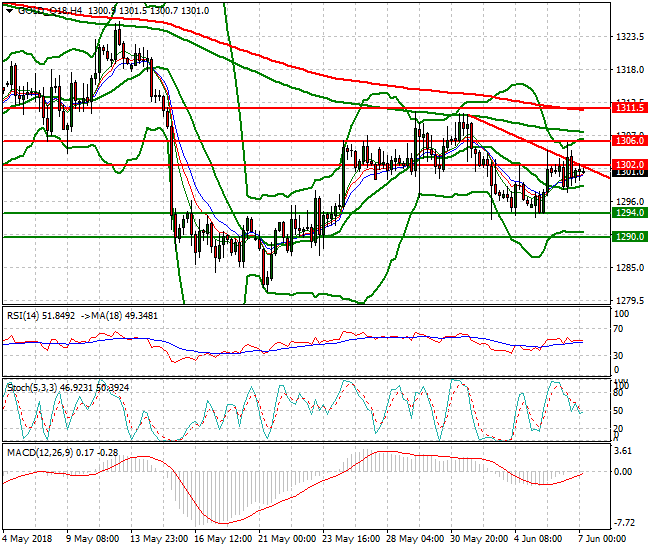The width and height of the screenshot is (650, 550).
Task: Click the 9 May 08:00 time label
Action: pyautogui.click(x=92, y=539)
